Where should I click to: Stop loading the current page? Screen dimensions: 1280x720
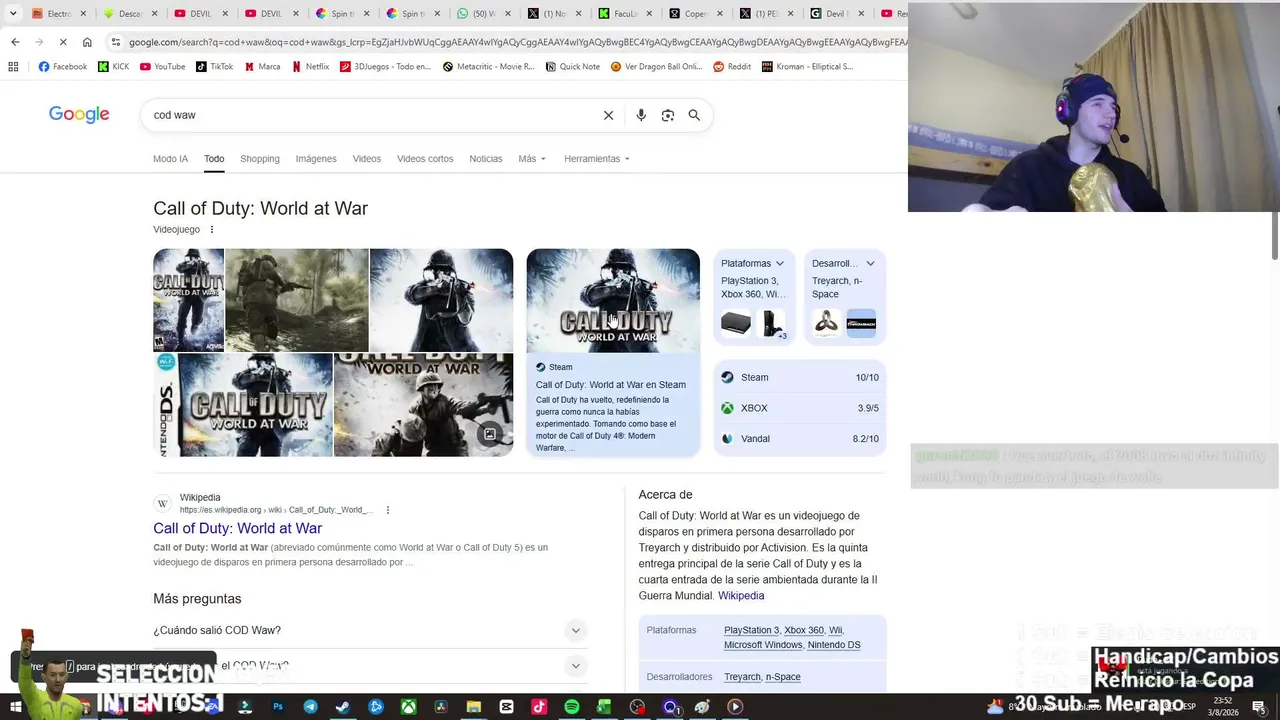63,42
